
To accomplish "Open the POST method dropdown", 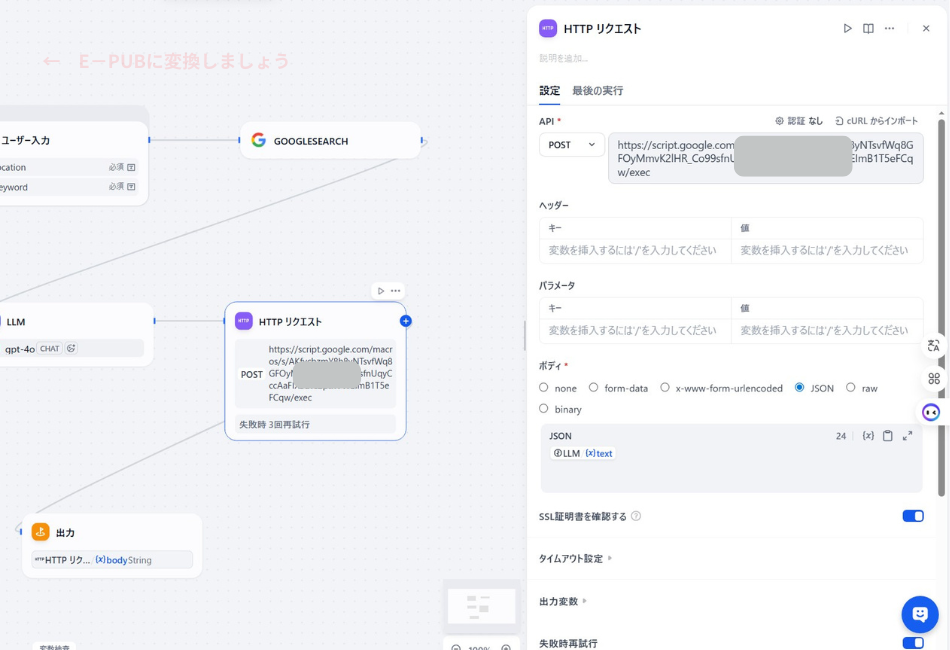I will 571,144.
